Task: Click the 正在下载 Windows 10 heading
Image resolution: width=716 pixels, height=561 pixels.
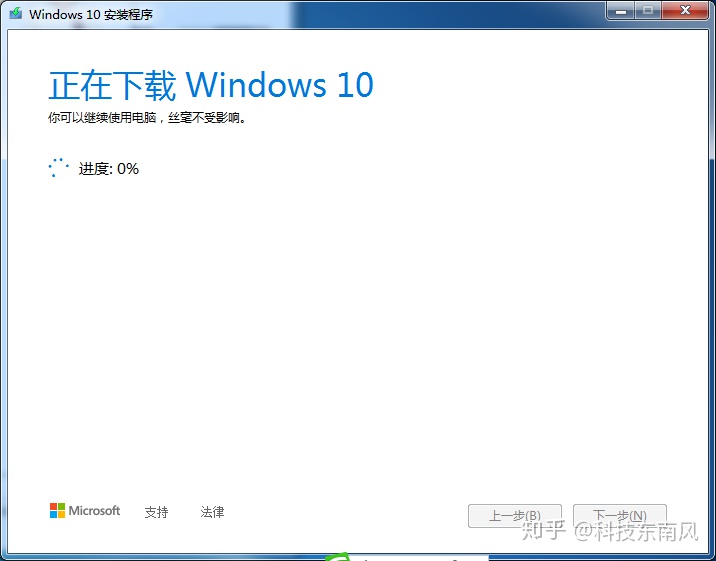Action: (x=211, y=85)
